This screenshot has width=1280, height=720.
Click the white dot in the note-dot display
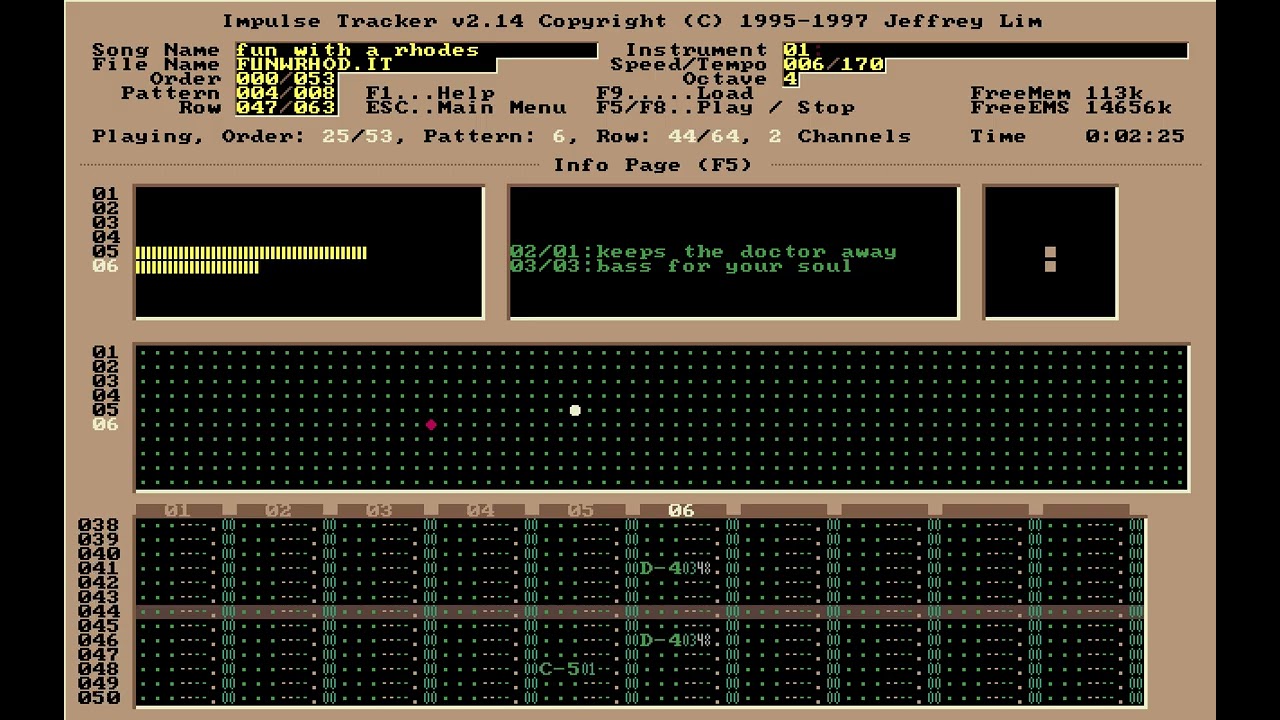[x=575, y=410]
